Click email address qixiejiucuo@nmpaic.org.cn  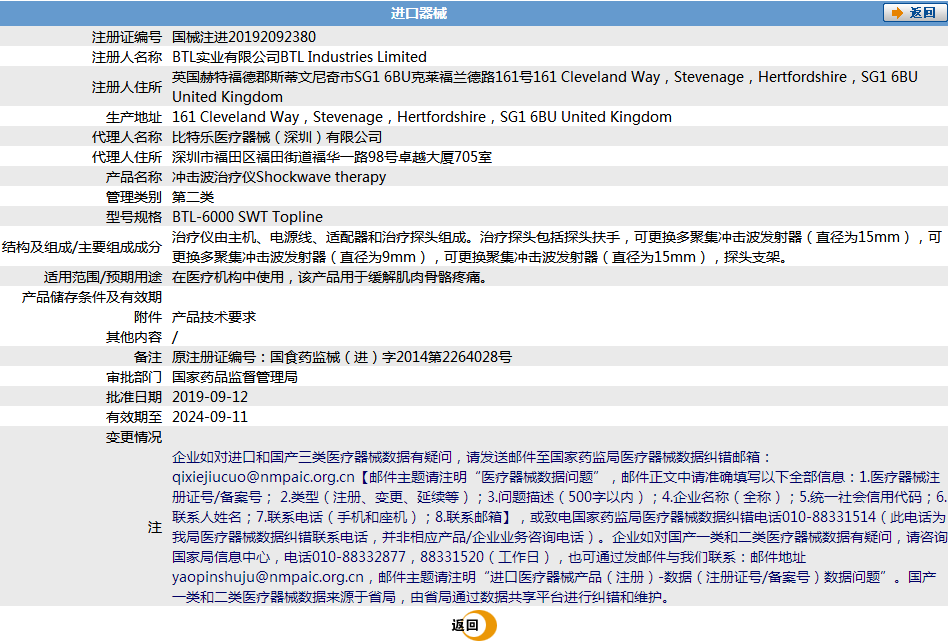click(x=263, y=477)
